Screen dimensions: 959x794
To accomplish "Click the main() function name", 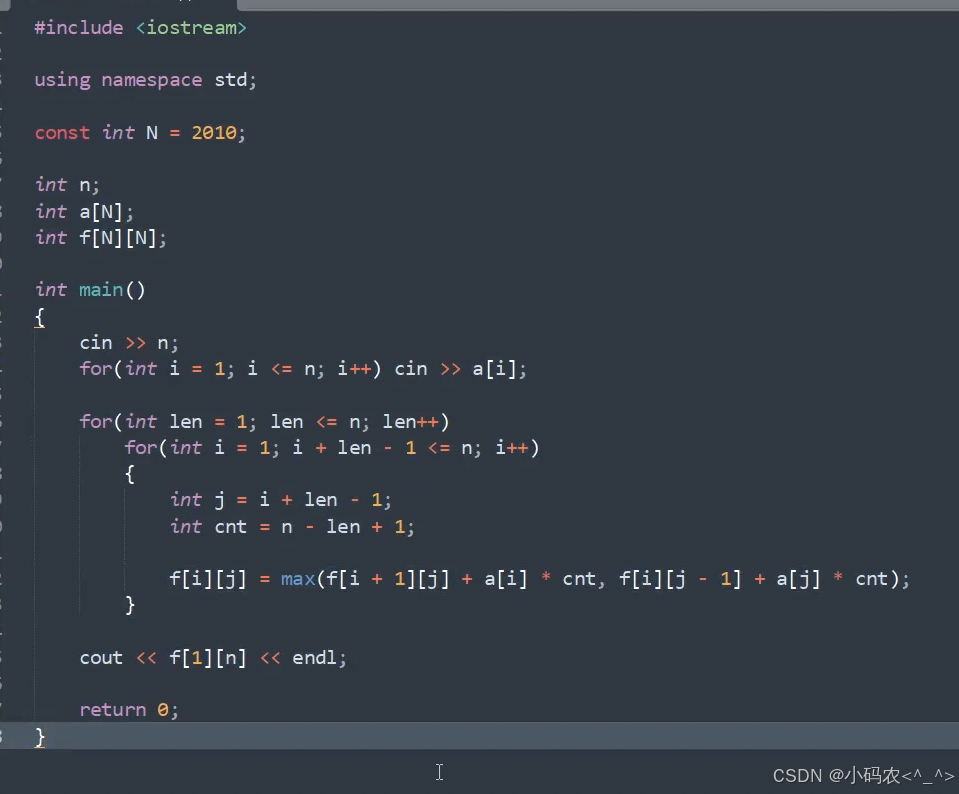I will tap(101, 289).
